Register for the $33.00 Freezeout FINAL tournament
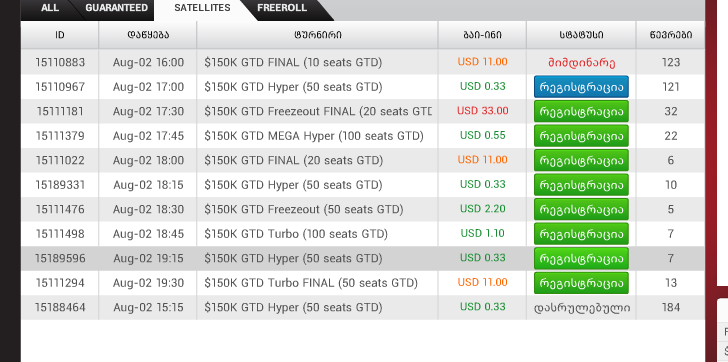This screenshot has width=728, height=362. tap(581, 111)
